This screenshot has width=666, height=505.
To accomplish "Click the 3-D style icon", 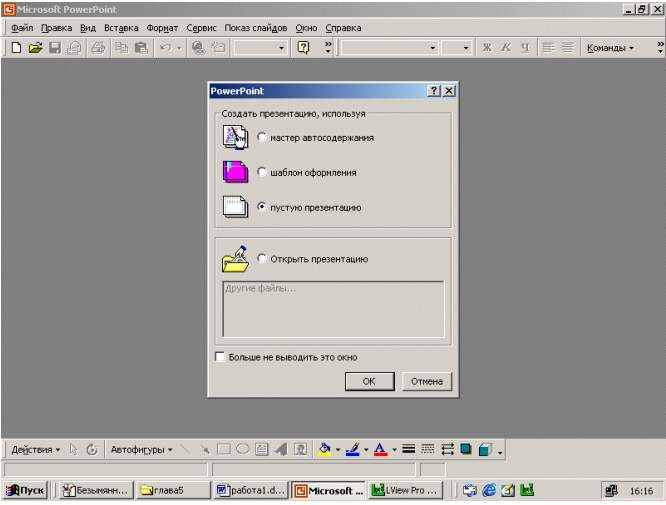I will (485, 449).
